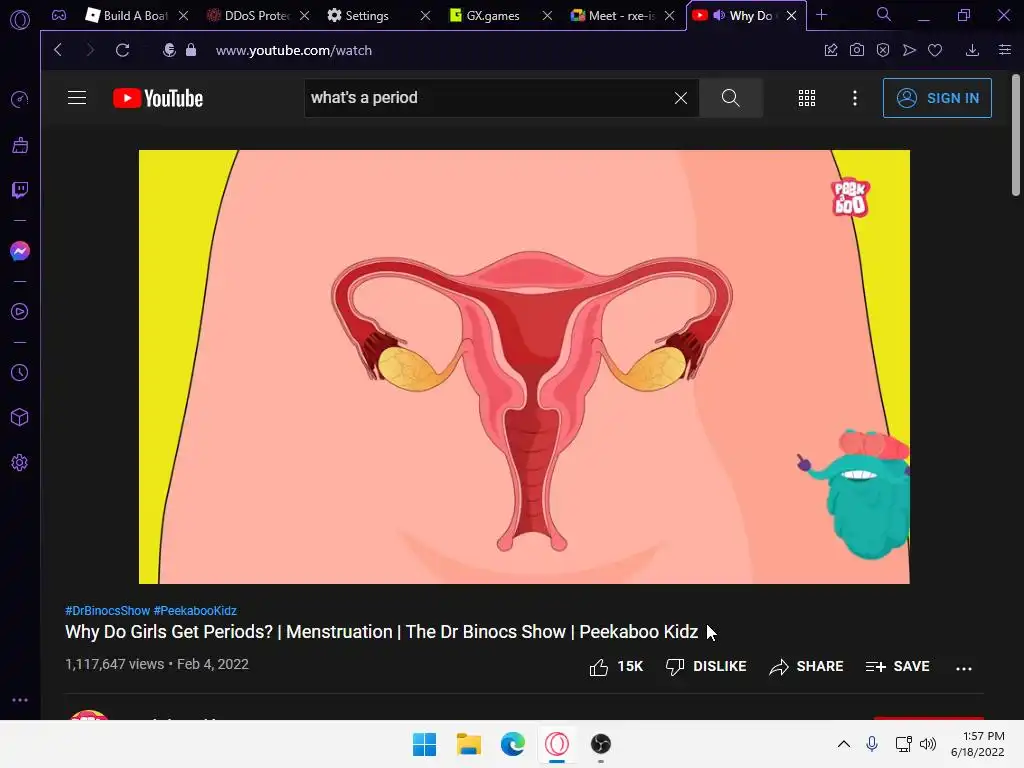Save video to playlist

tap(897, 667)
